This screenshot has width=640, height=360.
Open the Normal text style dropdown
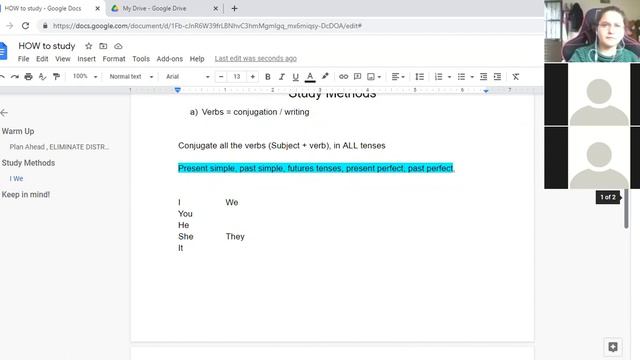(x=131, y=76)
